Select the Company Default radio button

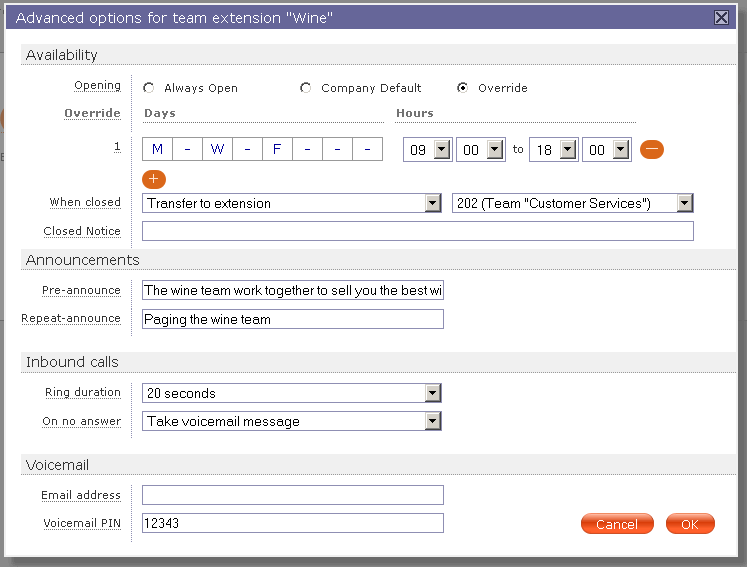pyautogui.click(x=305, y=88)
